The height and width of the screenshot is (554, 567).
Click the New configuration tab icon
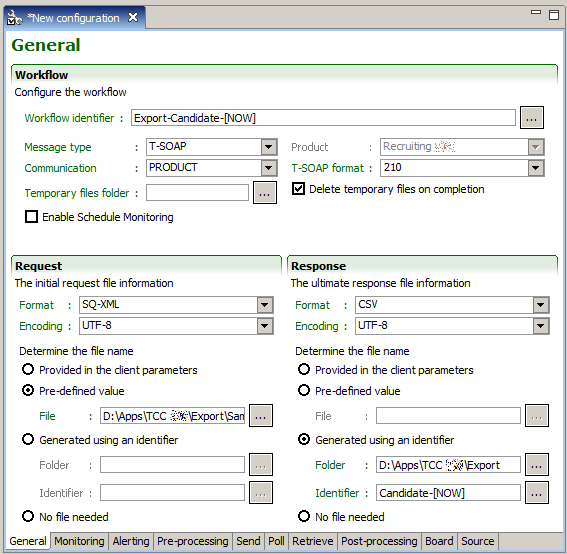[x=14, y=17]
